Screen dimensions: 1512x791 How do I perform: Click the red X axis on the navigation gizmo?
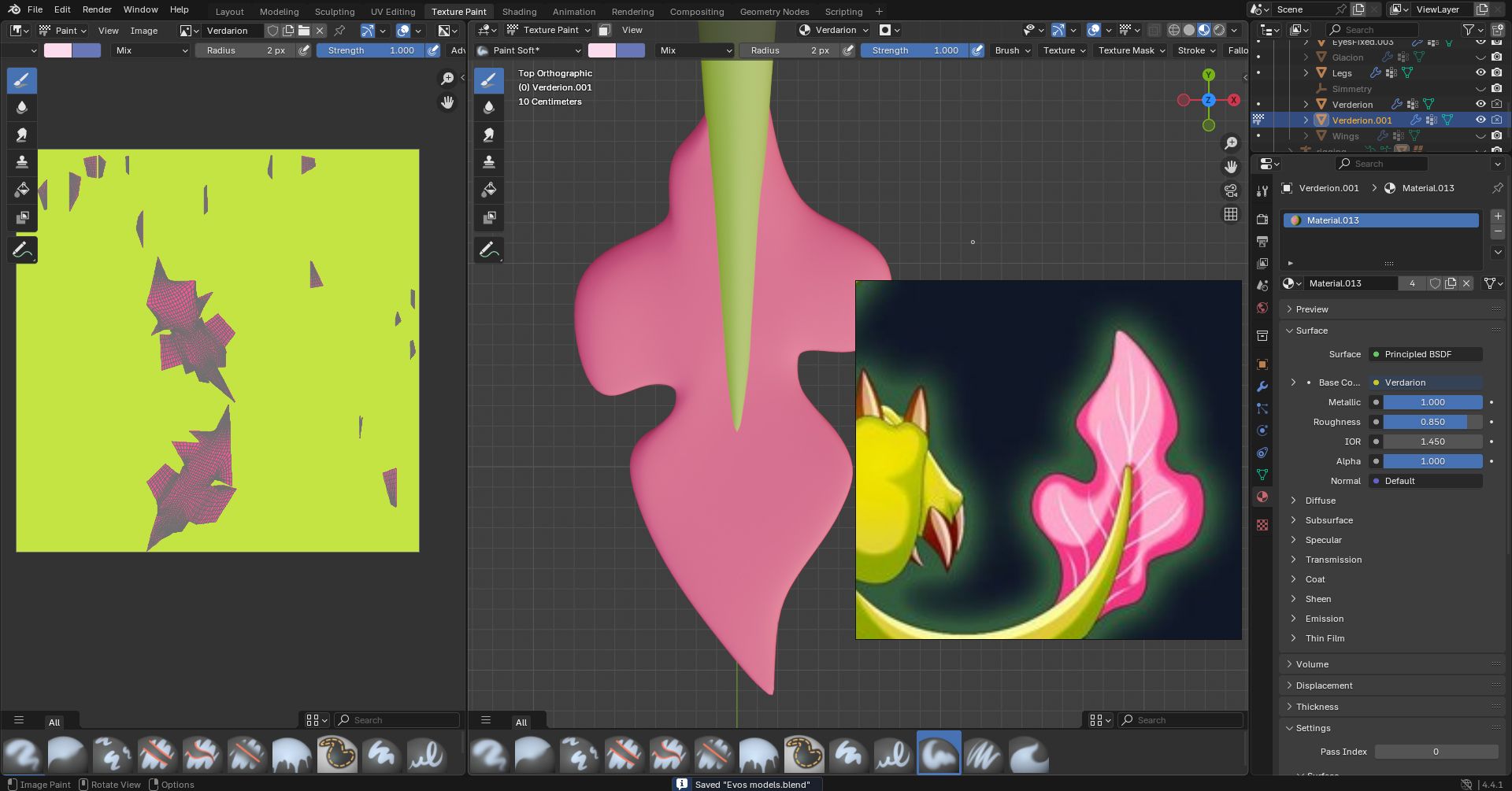pyautogui.click(x=1234, y=100)
